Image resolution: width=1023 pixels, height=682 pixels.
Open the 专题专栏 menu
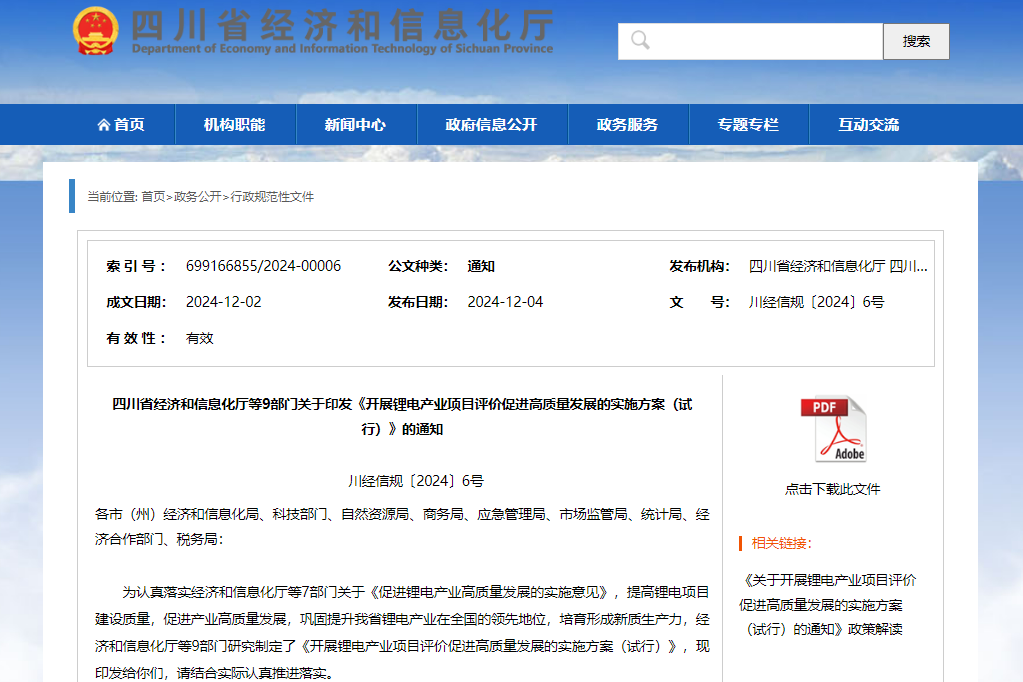click(x=749, y=123)
